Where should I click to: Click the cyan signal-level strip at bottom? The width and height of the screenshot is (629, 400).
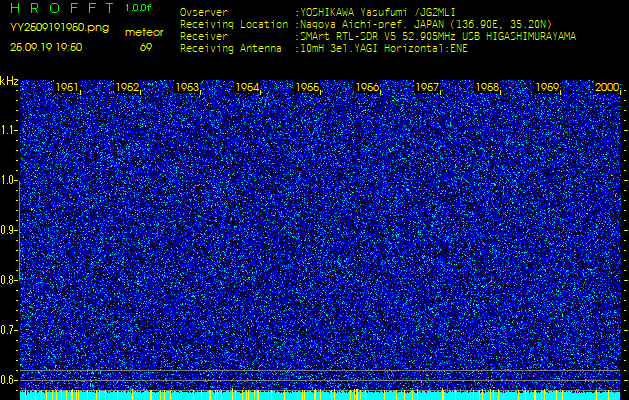pos(320,395)
